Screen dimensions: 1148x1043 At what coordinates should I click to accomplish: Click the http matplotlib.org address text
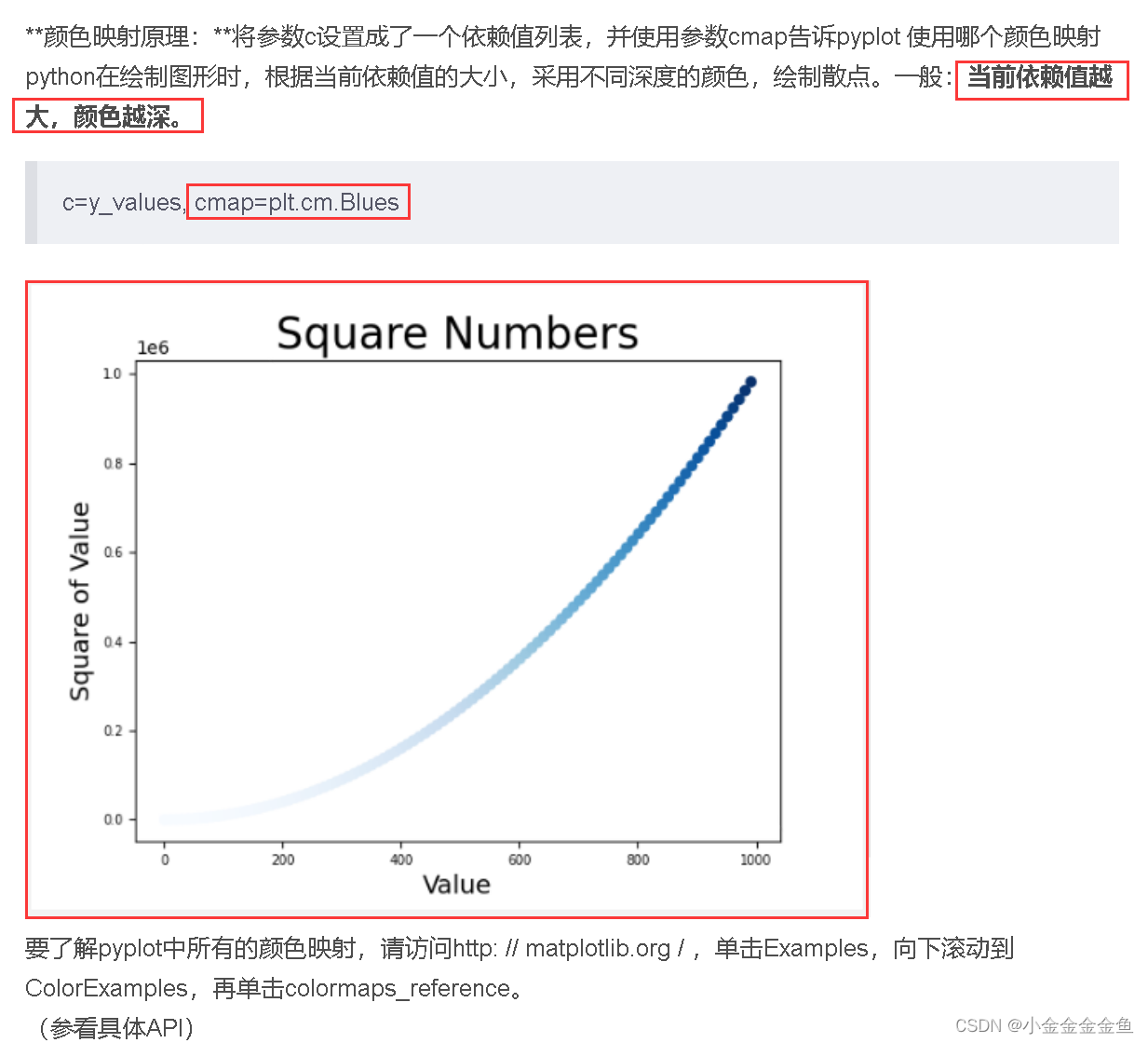coord(568,948)
